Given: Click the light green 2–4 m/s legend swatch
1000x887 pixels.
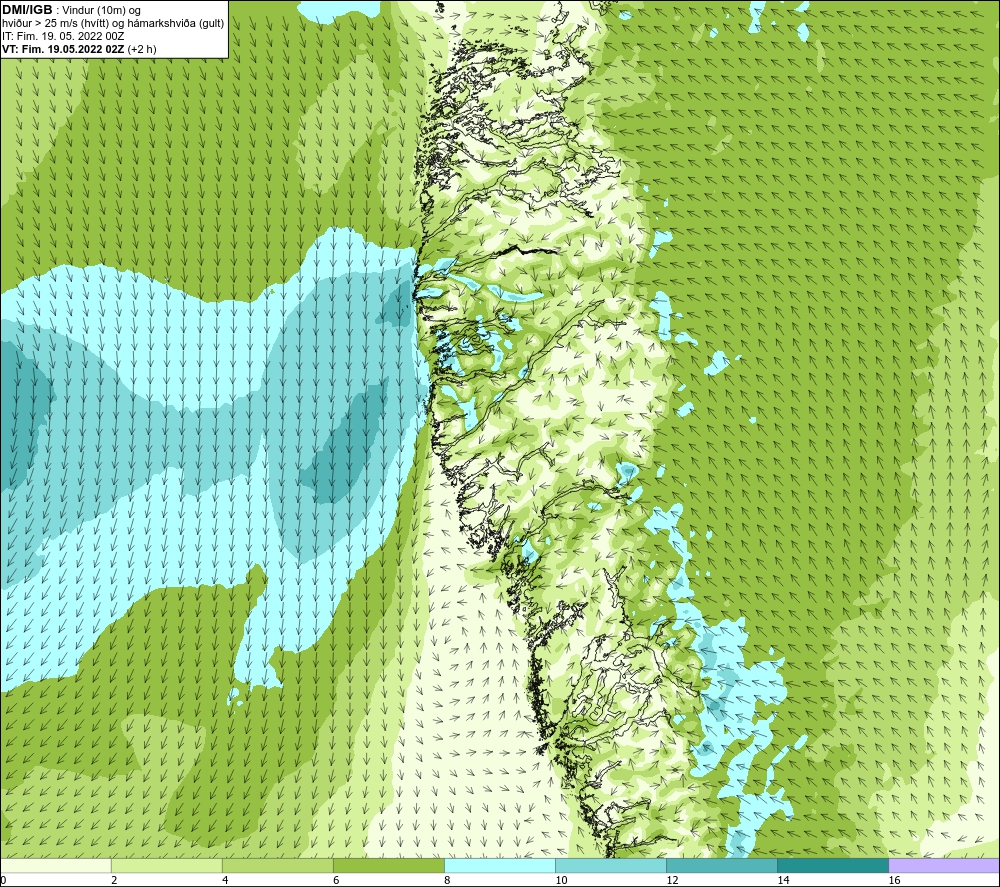Looking at the screenshot, I should pyautogui.click(x=167, y=865).
